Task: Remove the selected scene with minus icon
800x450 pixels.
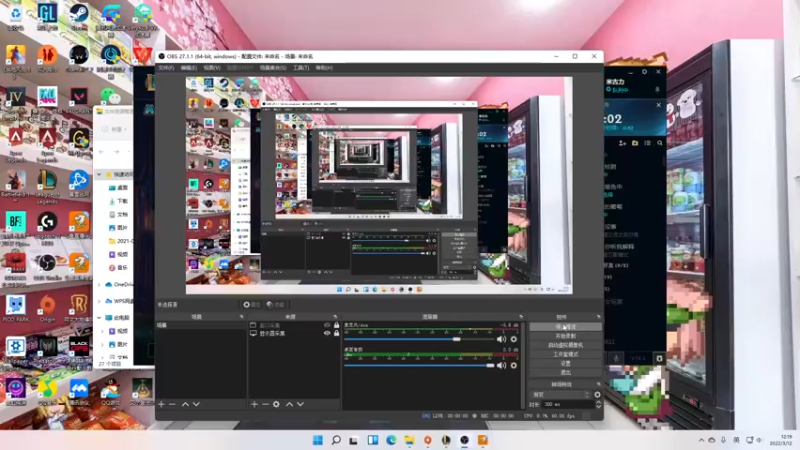Action: [172, 404]
